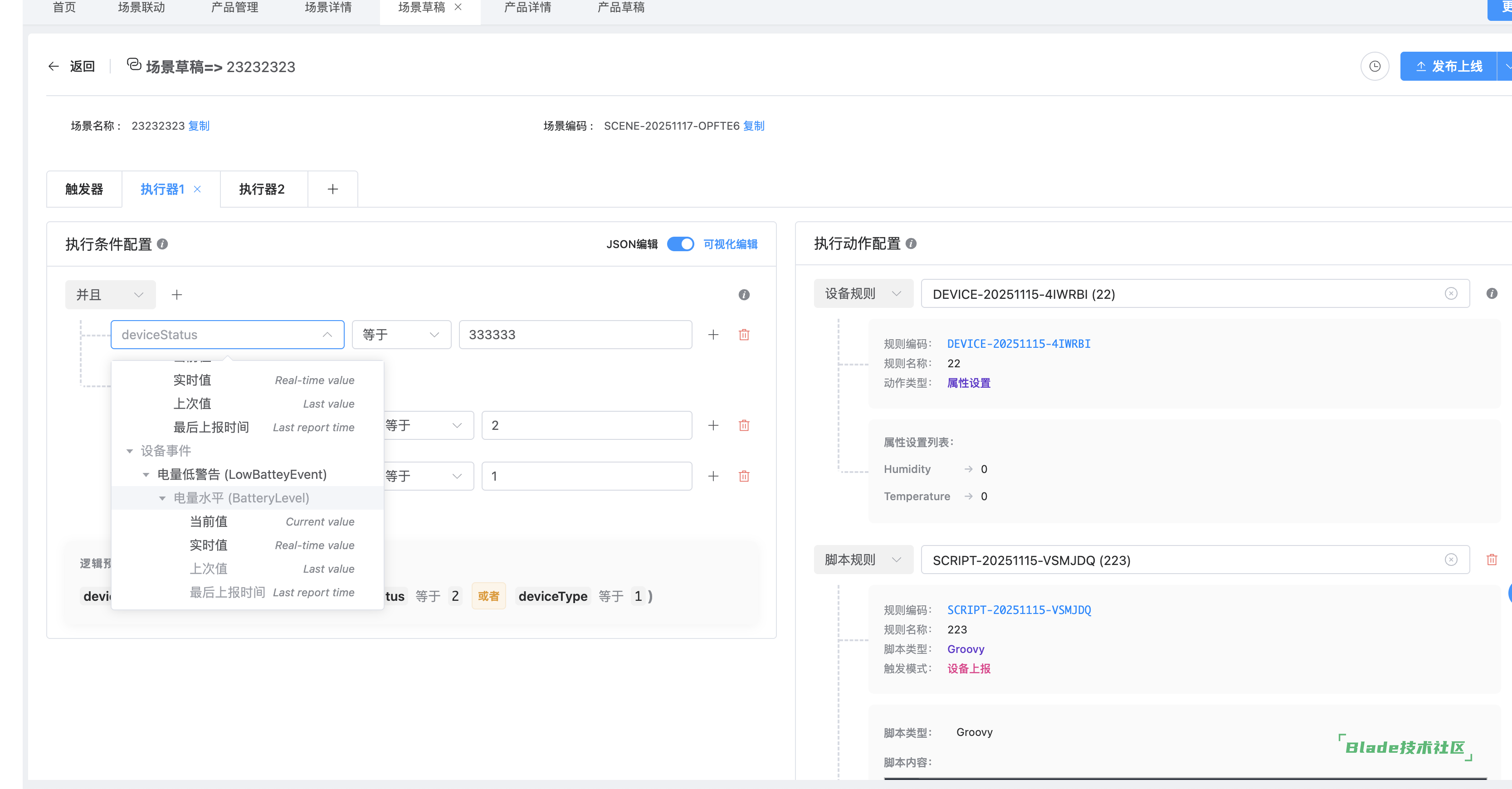Screen dimensions: 1512x789
Task: Open 等于 operator dropdown next to deviceStatus
Action: 401,335
